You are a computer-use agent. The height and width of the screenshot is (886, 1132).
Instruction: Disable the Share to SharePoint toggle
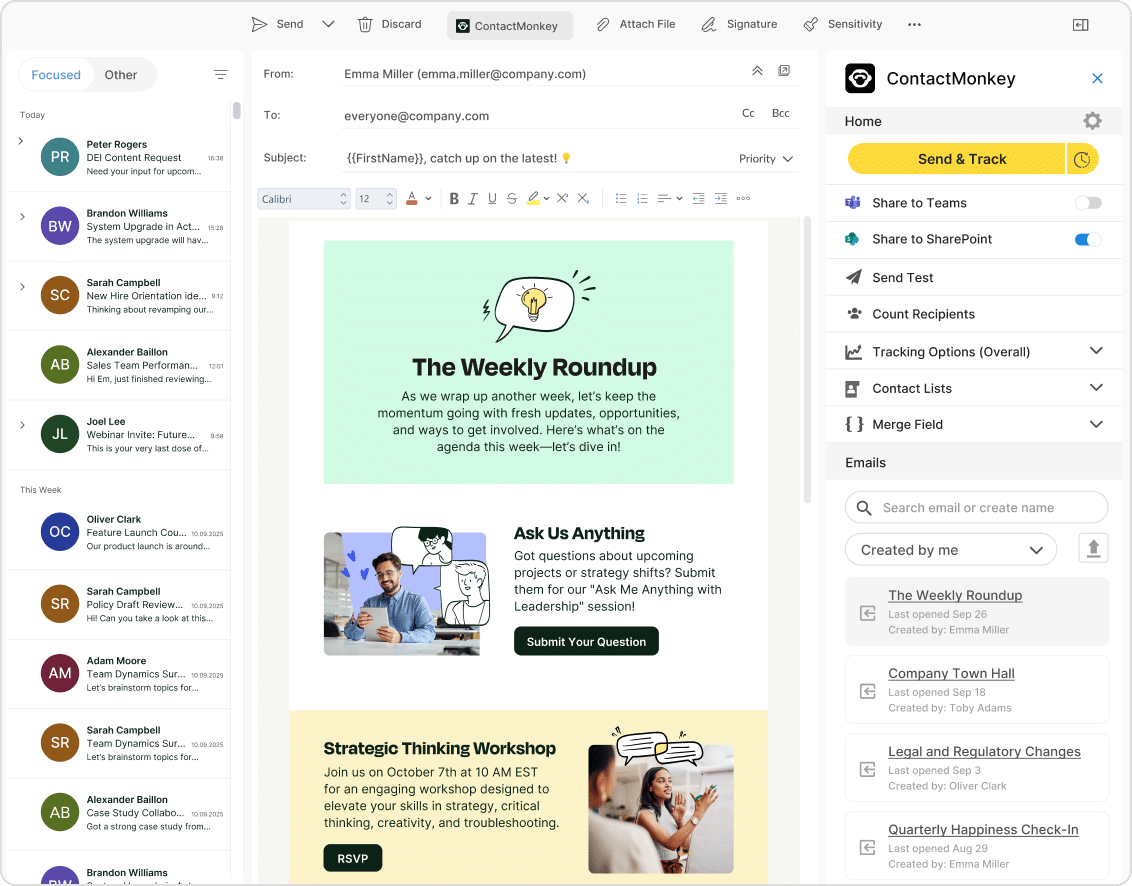1088,239
